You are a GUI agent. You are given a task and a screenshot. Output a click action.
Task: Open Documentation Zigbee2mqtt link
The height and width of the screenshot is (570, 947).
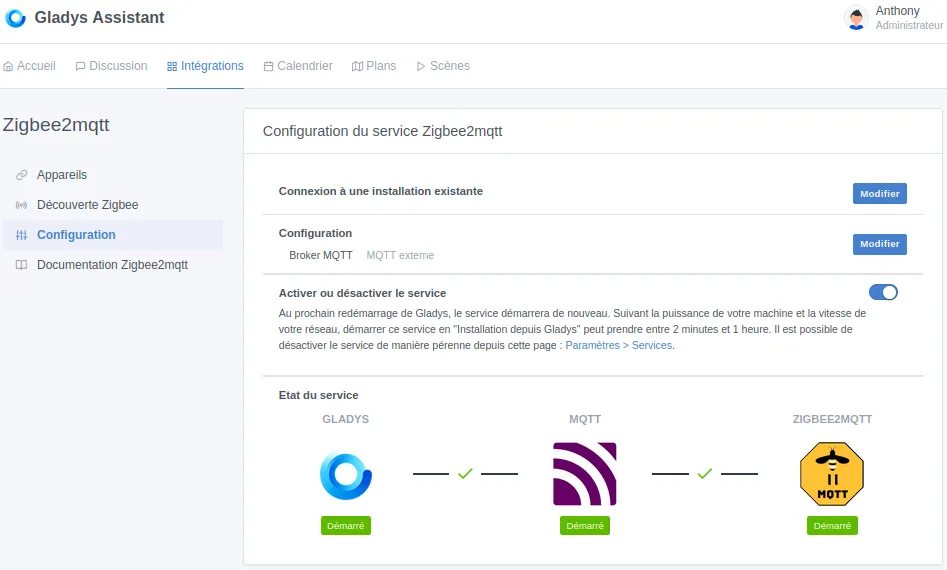tap(113, 264)
